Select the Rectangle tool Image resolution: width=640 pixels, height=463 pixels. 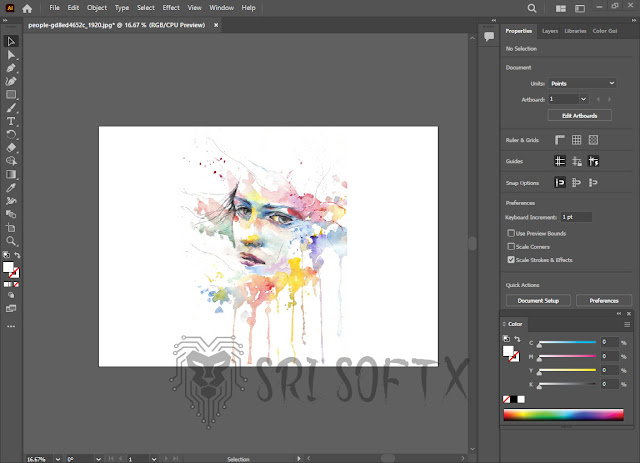[11, 95]
